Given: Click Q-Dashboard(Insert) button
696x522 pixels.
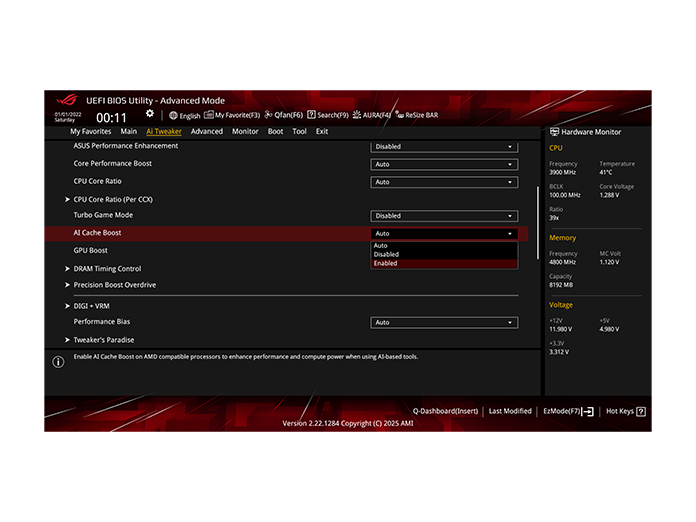Looking at the screenshot, I should click(x=445, y=411).
